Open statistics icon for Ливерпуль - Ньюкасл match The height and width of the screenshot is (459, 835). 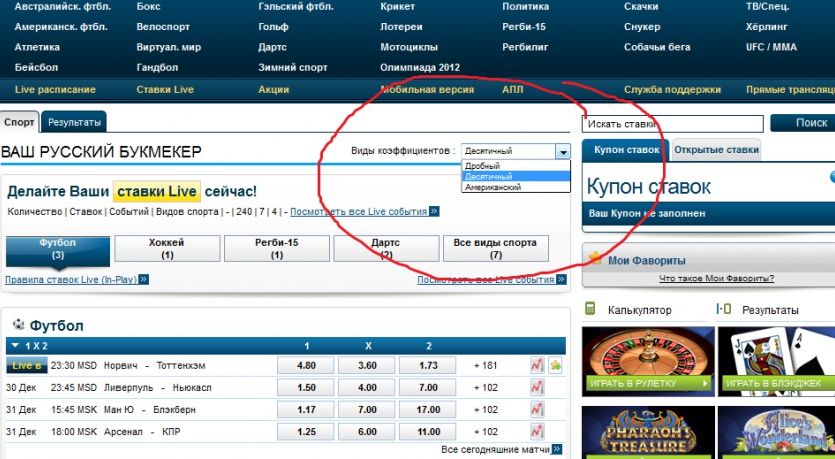[537, 388]
